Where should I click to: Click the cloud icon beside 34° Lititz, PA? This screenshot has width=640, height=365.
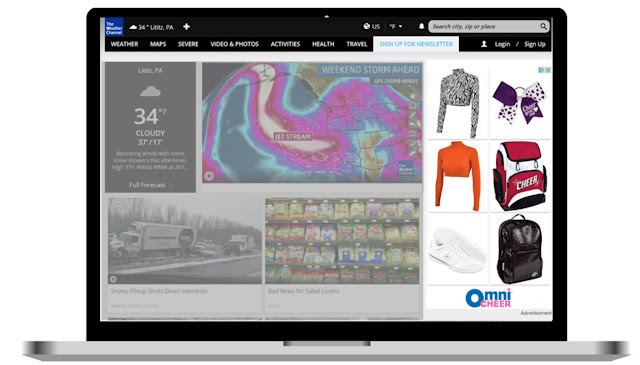[x=133, y=27]
